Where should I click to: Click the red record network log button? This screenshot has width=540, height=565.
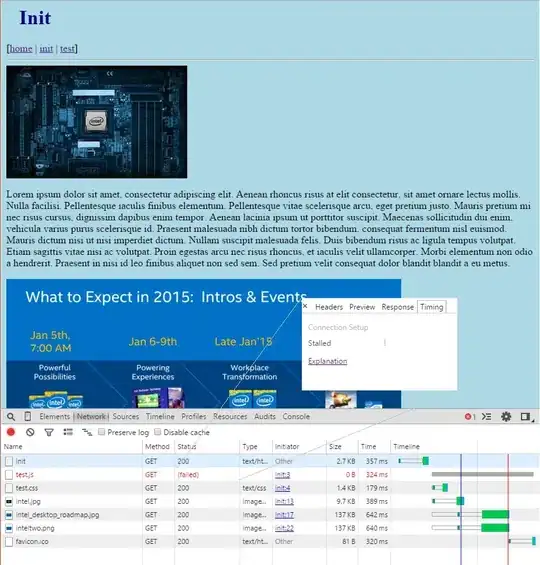pos(11,432)
